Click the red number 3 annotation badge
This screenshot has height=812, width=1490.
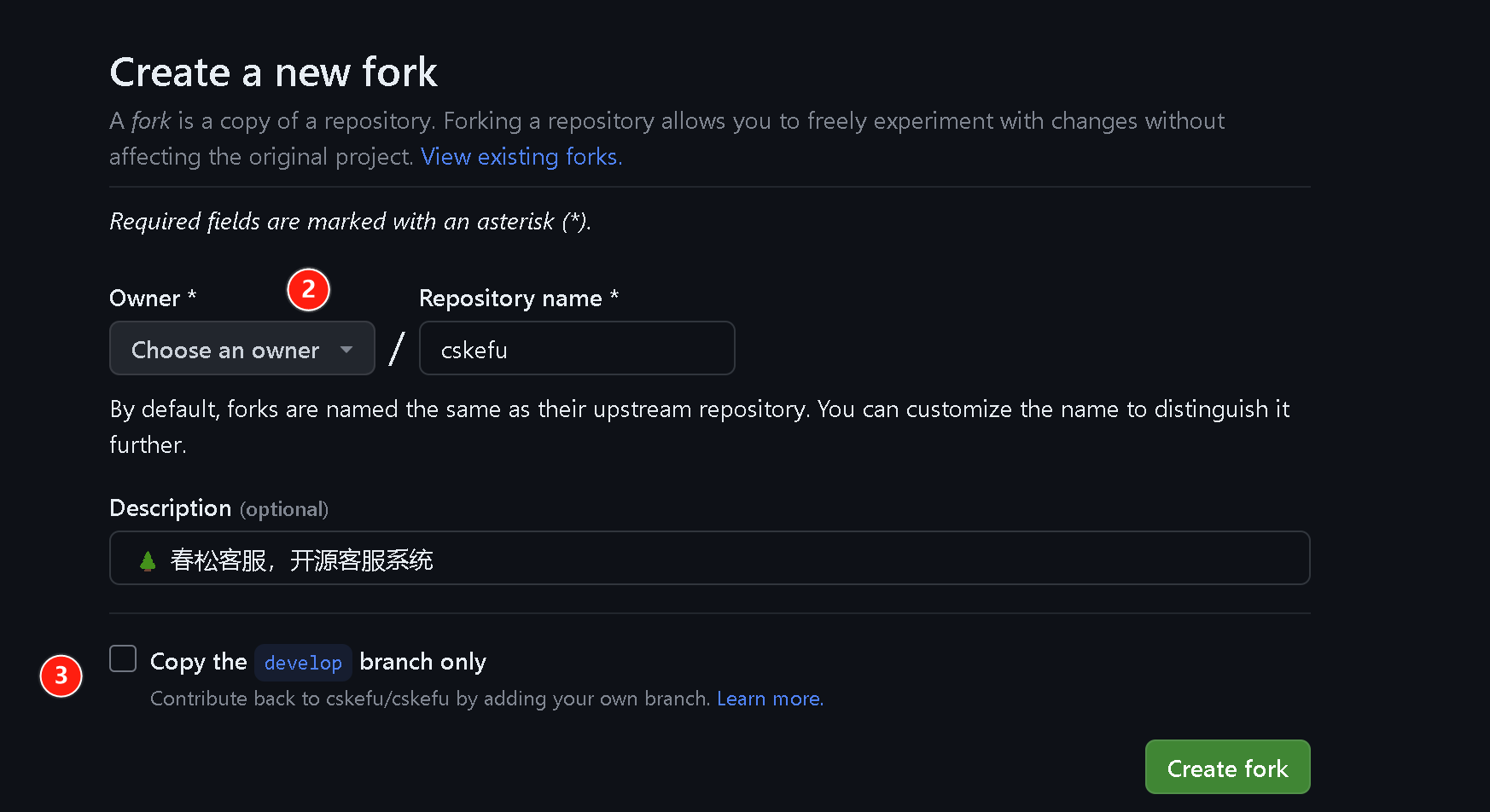[x=61, y=676]
